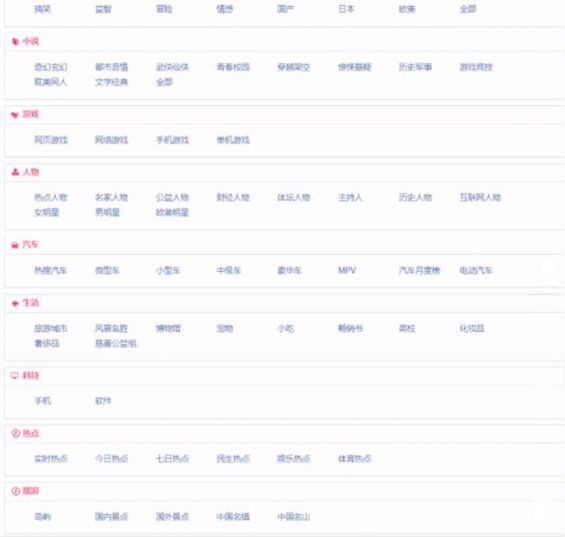This screenshot has height=537, width=565.
Task: Open the 武侠仙侠 novel category
Action: point(172,67)
